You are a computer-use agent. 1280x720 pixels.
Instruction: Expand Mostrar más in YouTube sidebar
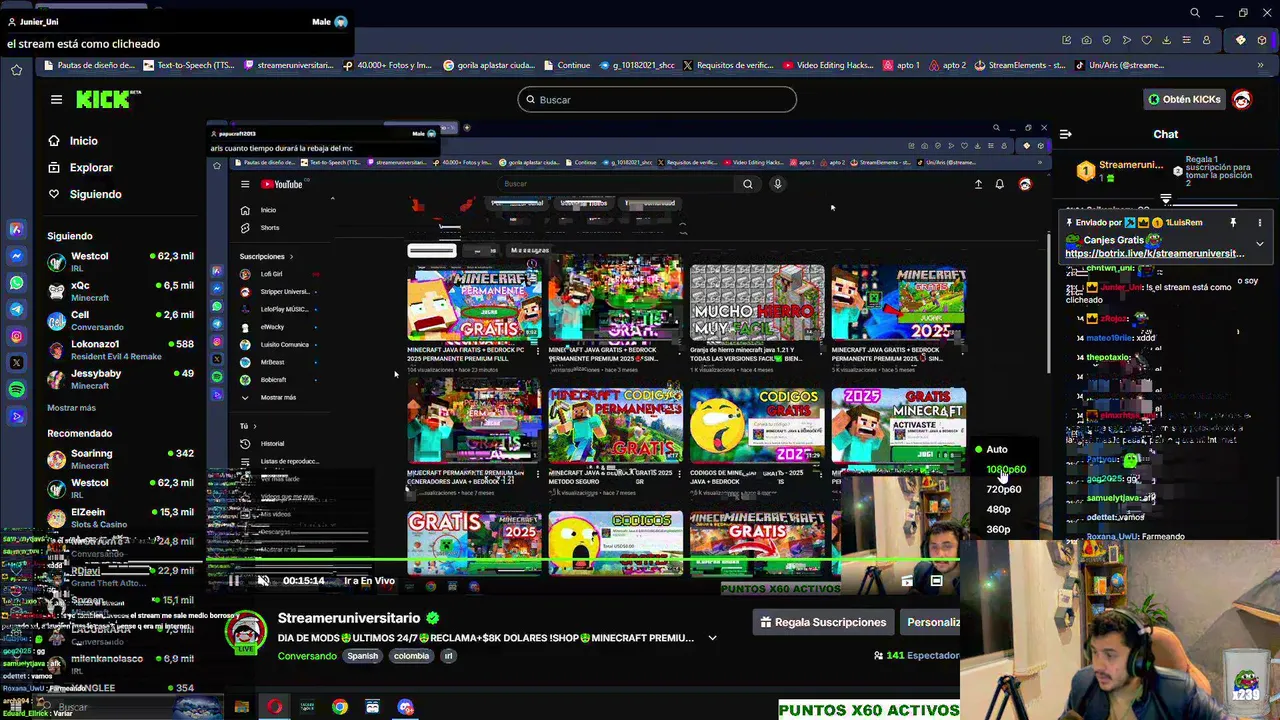click(x=278, y=397)
